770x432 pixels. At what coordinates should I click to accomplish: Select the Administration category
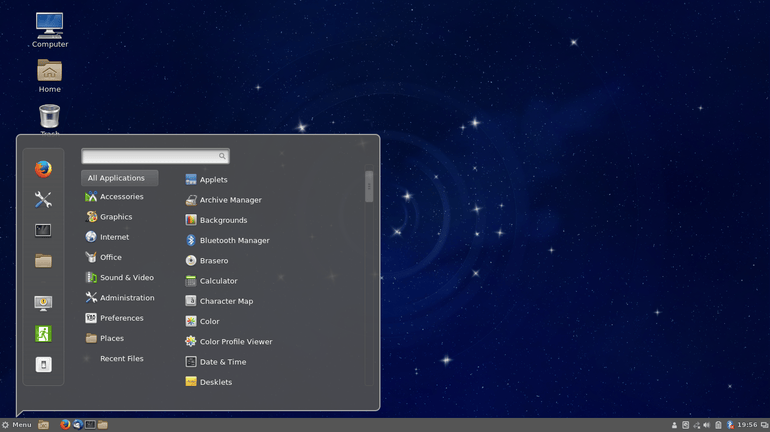pyautogui.click(x=127, y=298)
